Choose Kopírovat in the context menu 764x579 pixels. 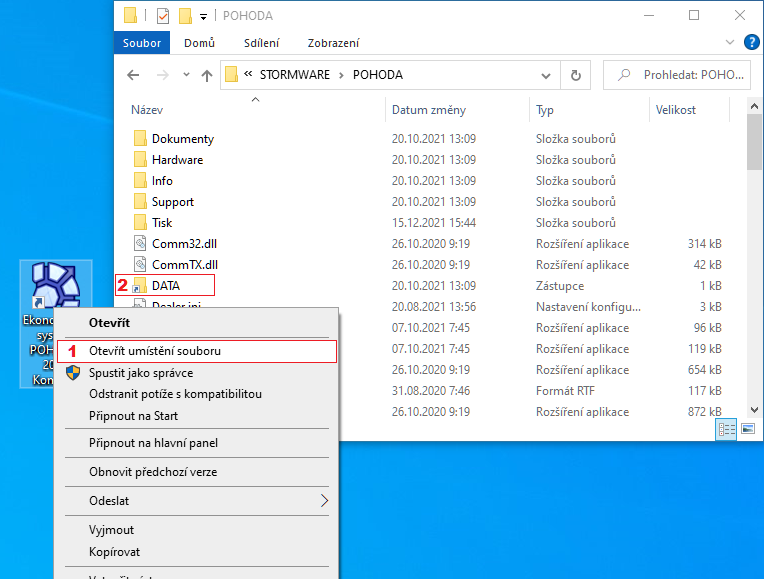click(197, 552)
